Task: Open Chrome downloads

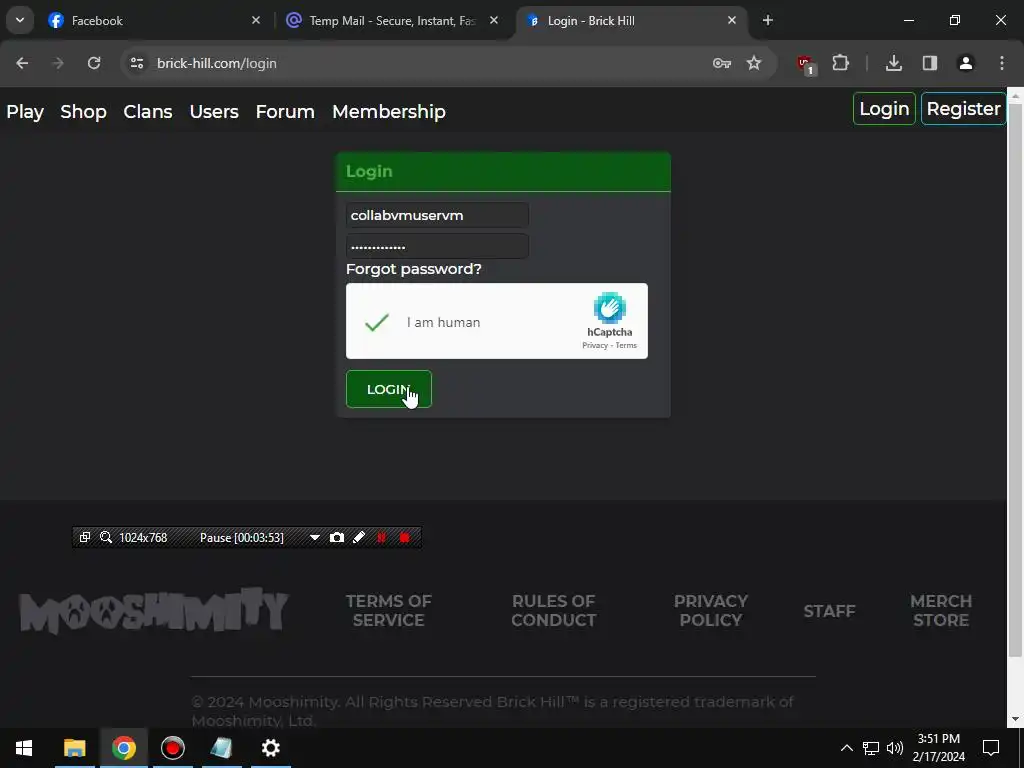Action: coord(893,63)
